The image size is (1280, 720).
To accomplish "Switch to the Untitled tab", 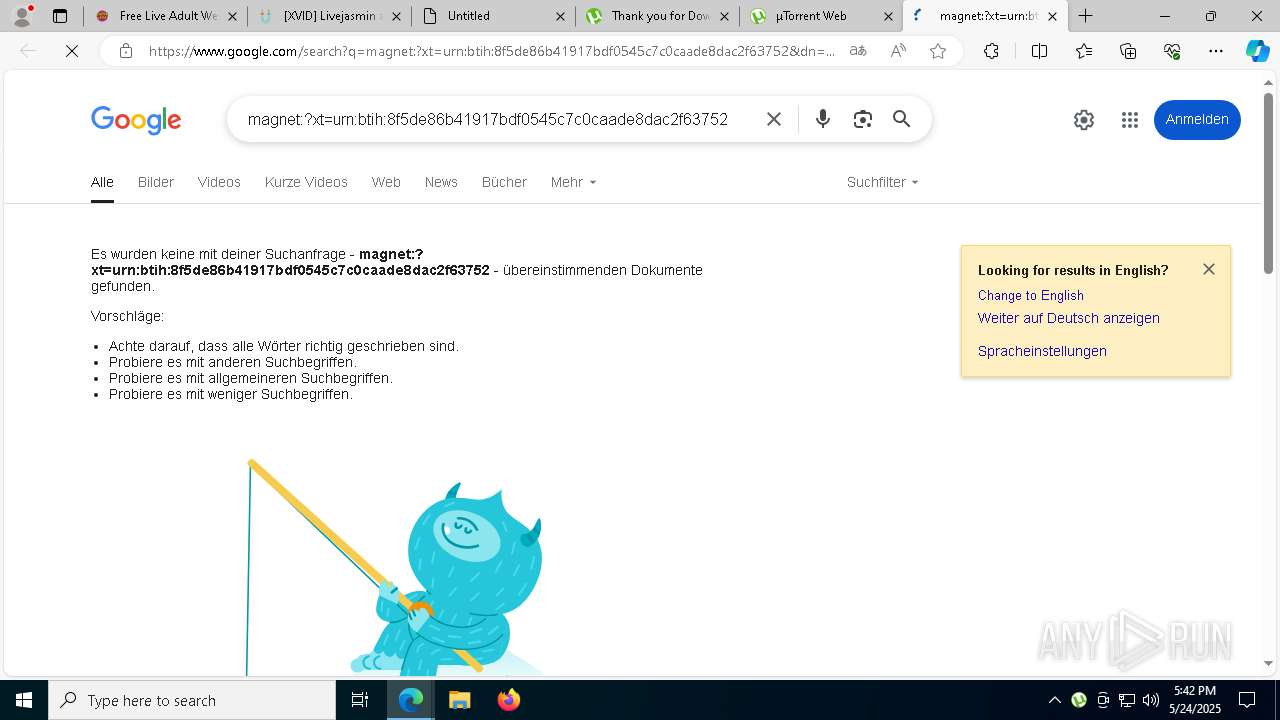I will (492, 16).
